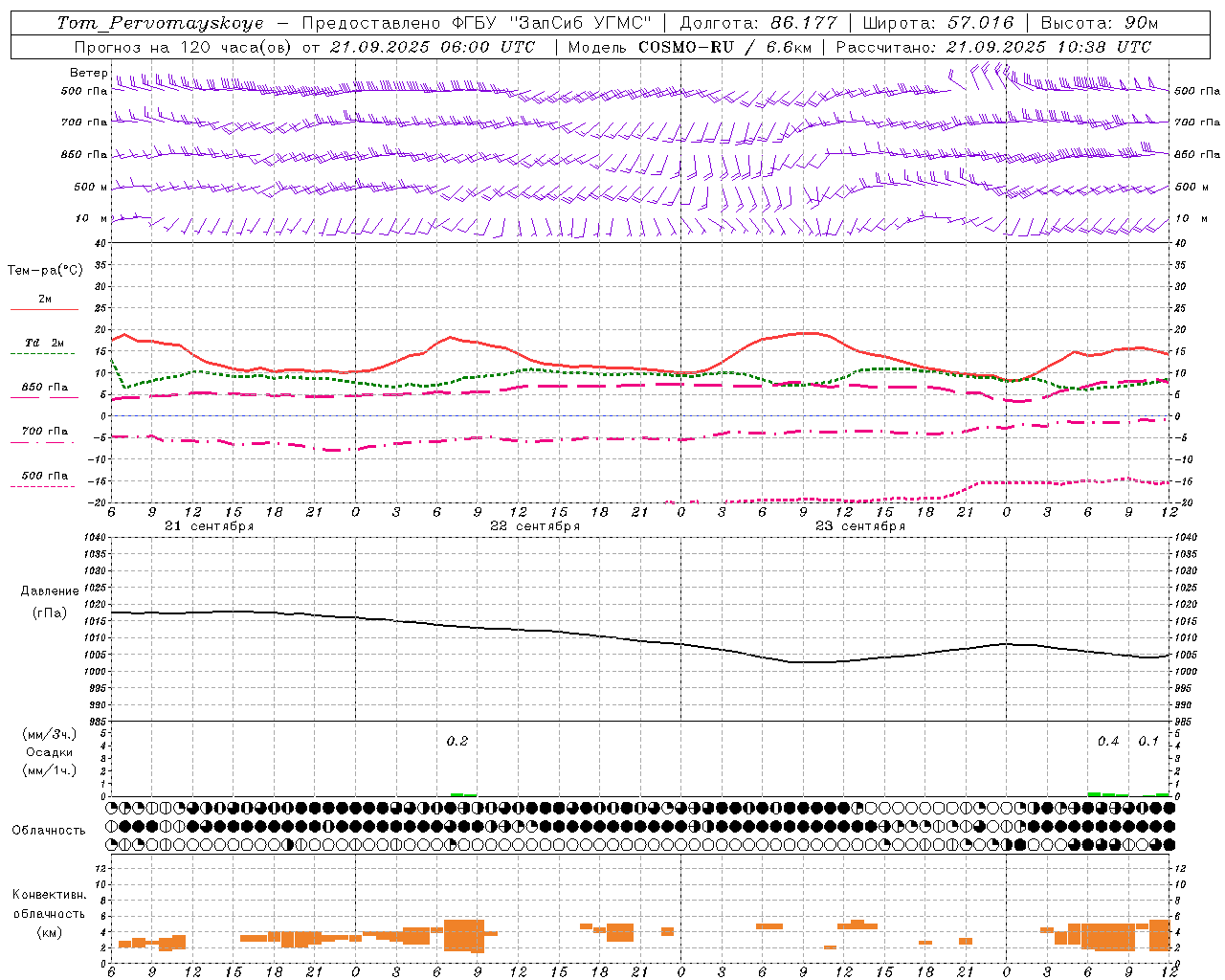
Task: Click the '(гПа)' unit under Давление
Action: pos(50,612)
